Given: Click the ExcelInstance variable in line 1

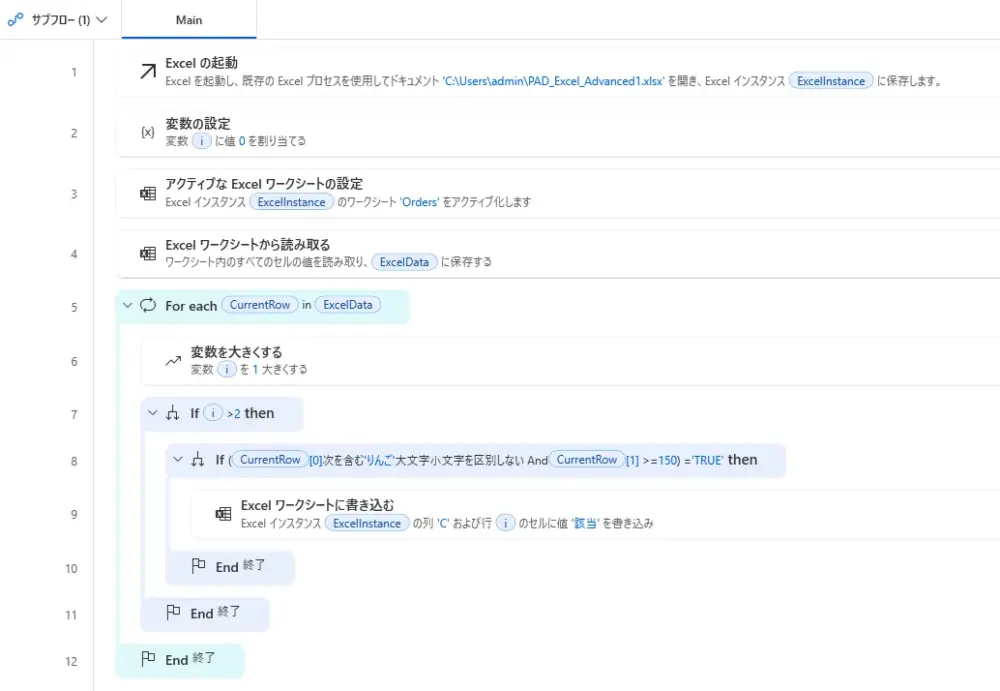Looking at the screenshot, I should (831, 81).
